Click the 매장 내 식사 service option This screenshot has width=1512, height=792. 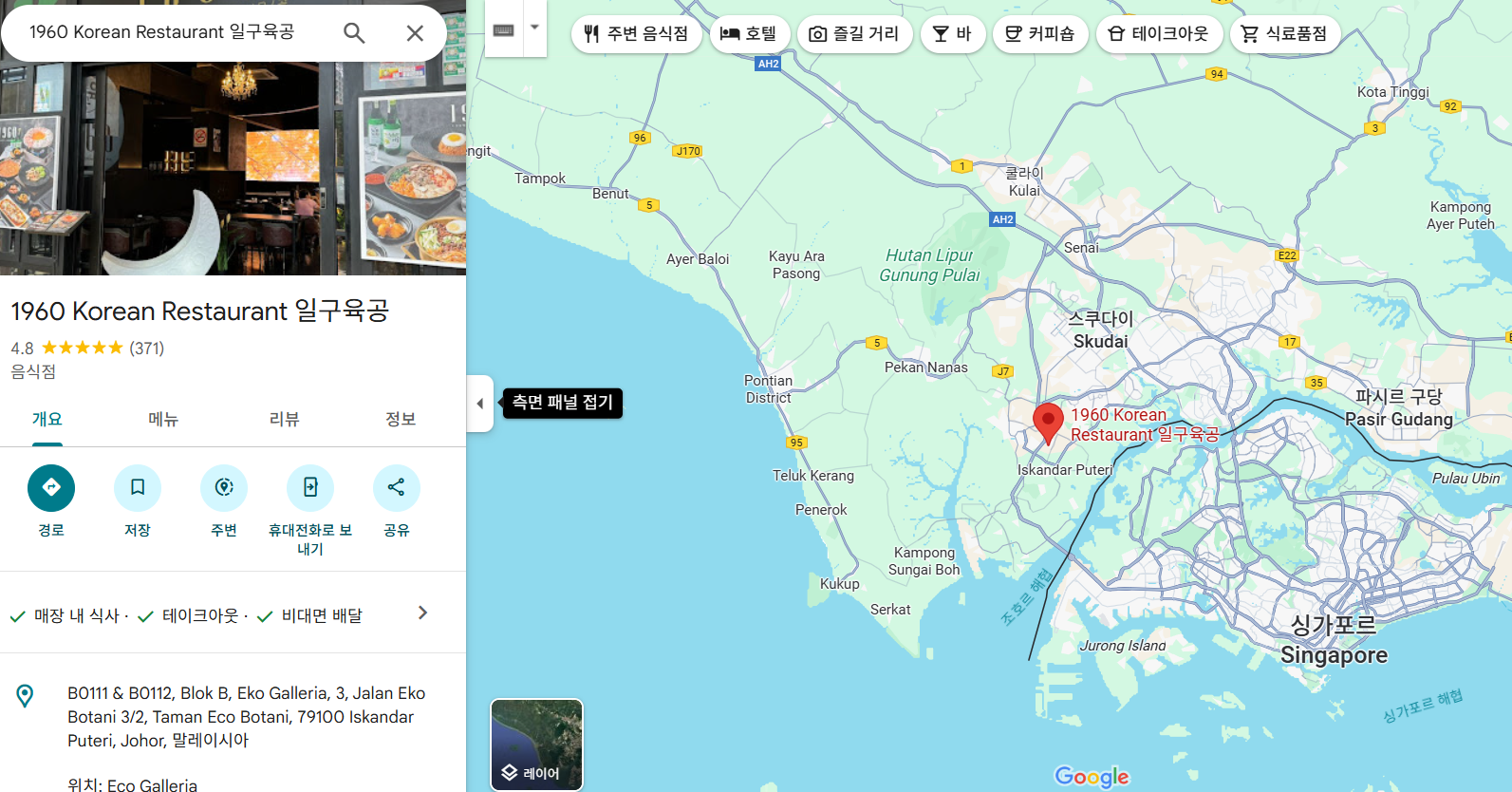tap(76, 616)
